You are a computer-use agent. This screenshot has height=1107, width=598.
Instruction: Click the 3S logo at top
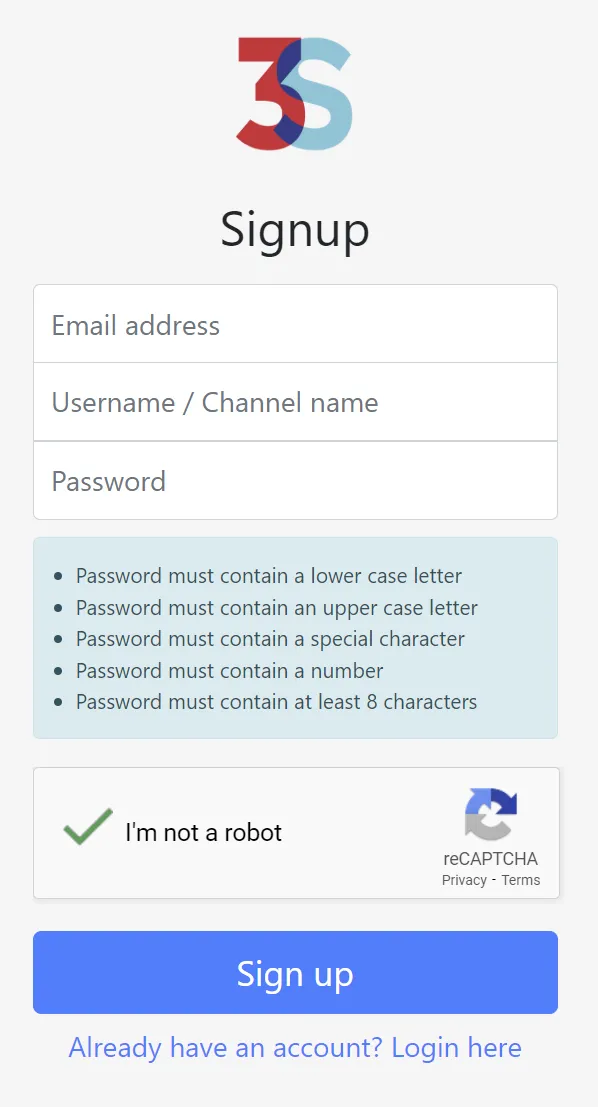[x=294, y=93]
